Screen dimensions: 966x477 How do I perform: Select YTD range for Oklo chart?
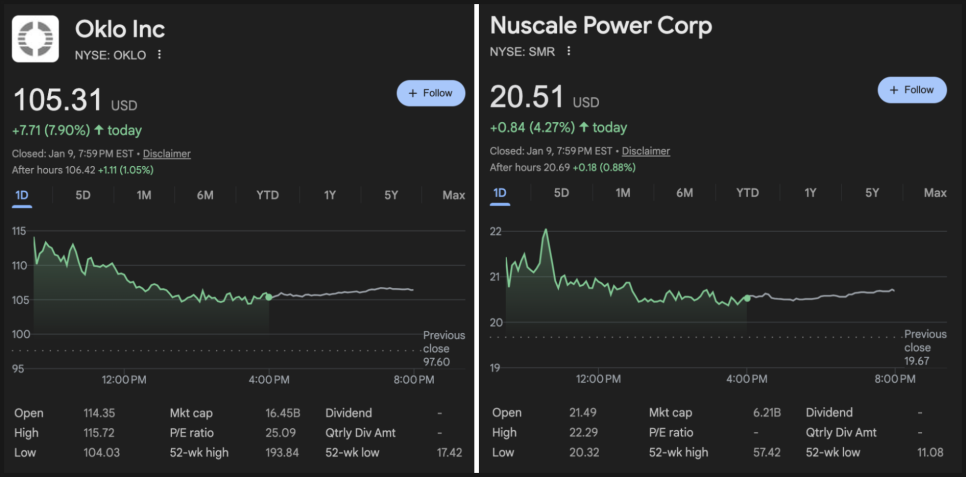(x=267, y=195)
